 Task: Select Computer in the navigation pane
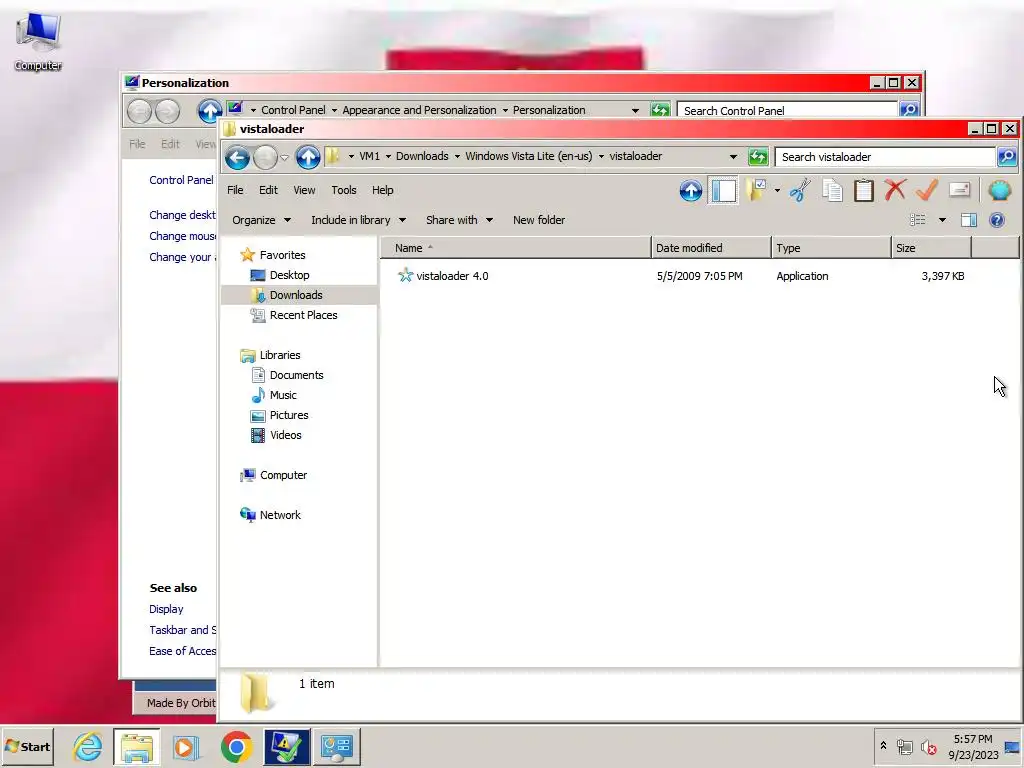(274, 475)
